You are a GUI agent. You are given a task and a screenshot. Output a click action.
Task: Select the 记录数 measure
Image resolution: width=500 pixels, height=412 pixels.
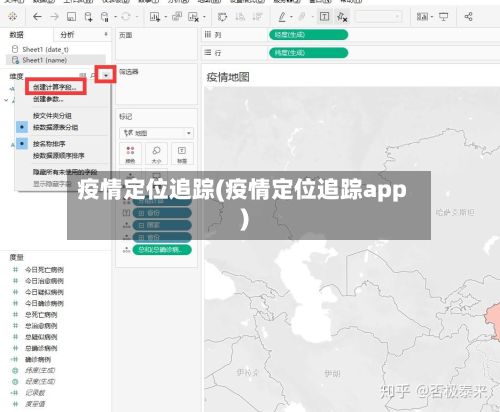pos(35,393)
